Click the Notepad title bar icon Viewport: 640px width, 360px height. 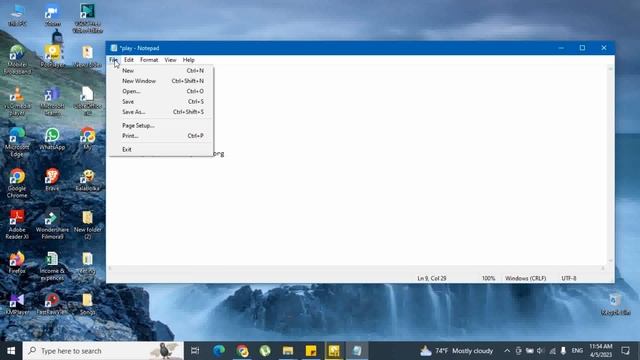tap(114, 48)
